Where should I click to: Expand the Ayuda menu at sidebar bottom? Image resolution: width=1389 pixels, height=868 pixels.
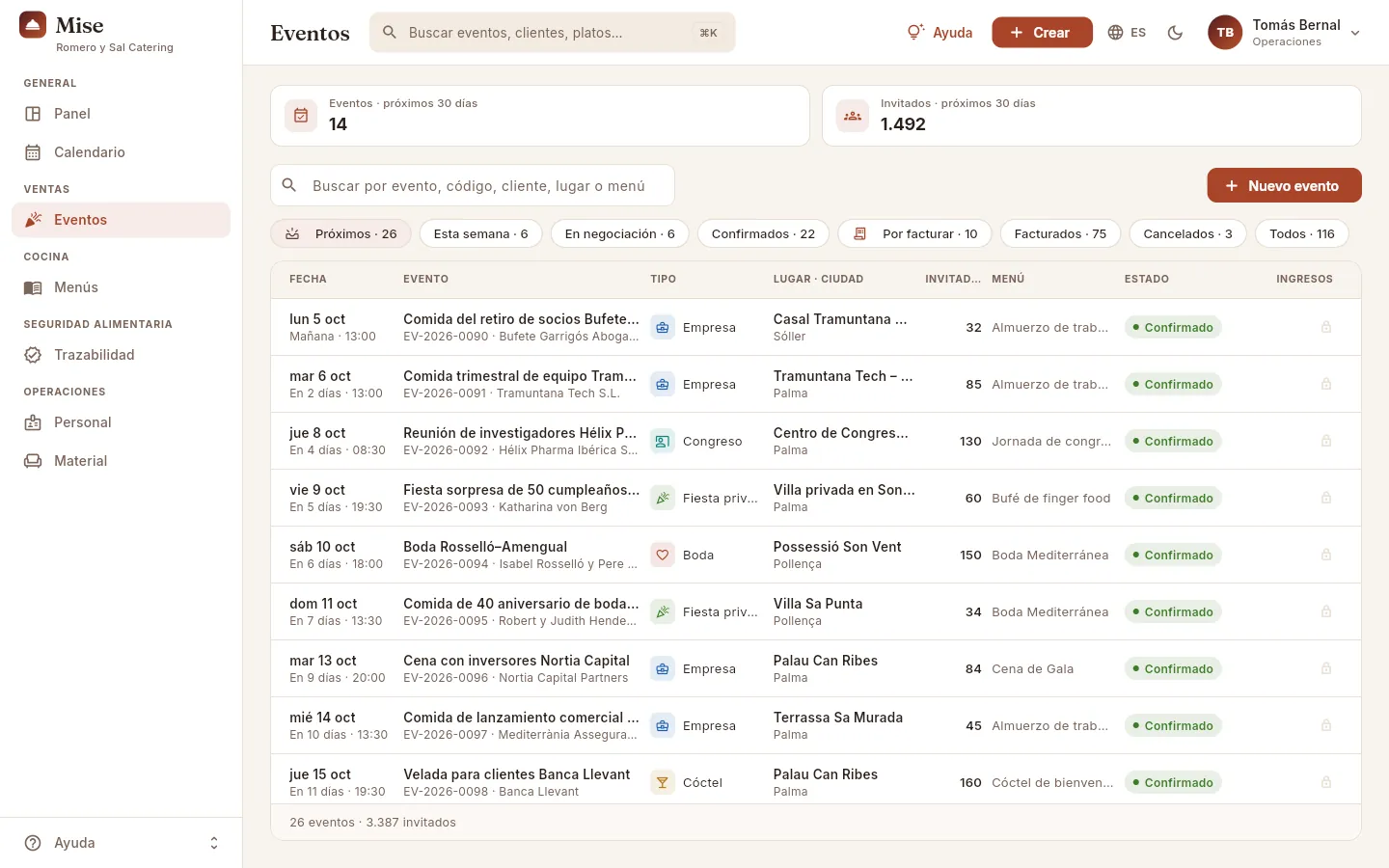point(121,843)
